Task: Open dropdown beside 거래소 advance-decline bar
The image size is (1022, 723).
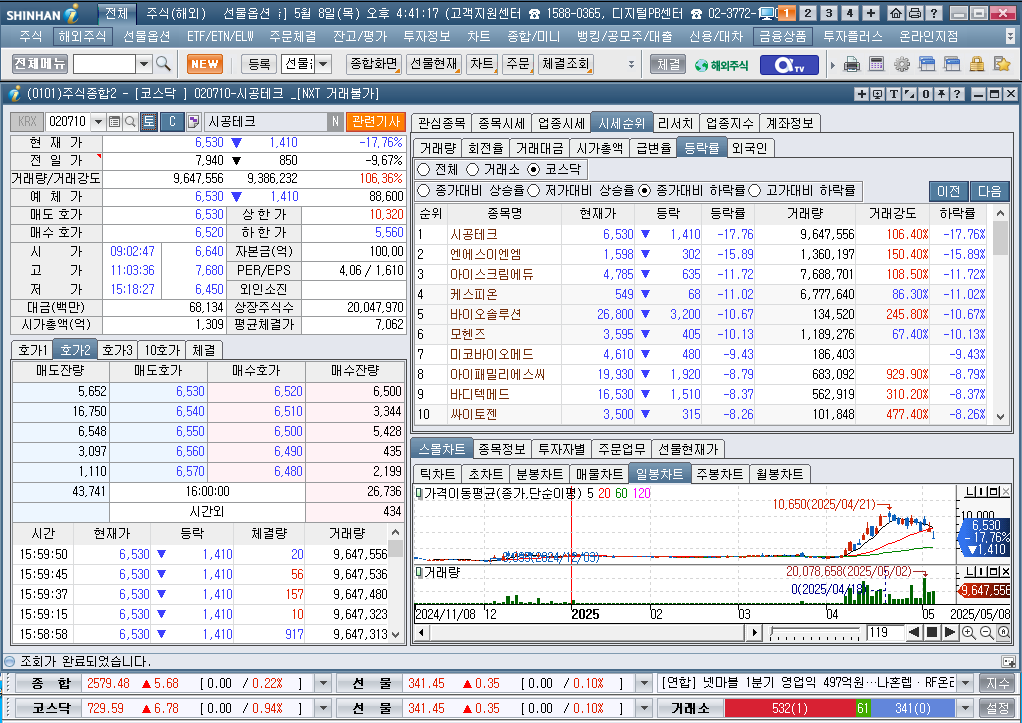Action: click(965, 708)
